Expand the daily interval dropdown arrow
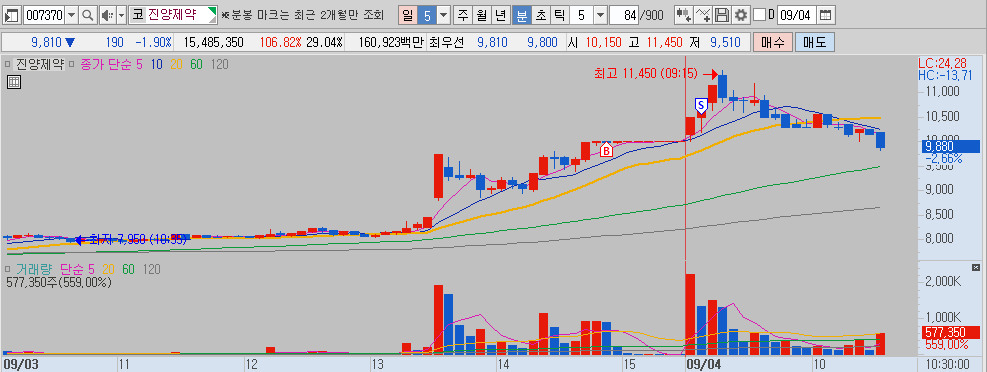This screenshot has width=987, height=372. 444,14
